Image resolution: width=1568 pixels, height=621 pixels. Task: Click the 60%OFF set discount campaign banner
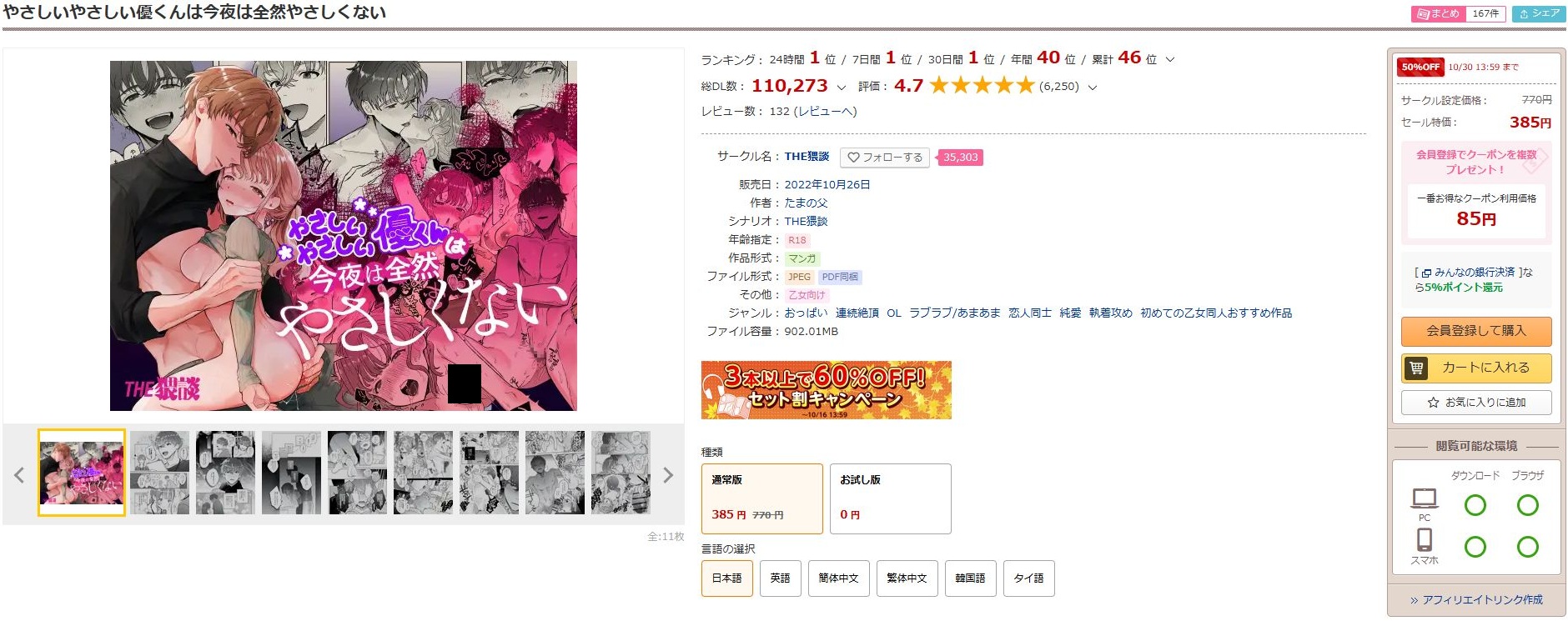point(827,390)
